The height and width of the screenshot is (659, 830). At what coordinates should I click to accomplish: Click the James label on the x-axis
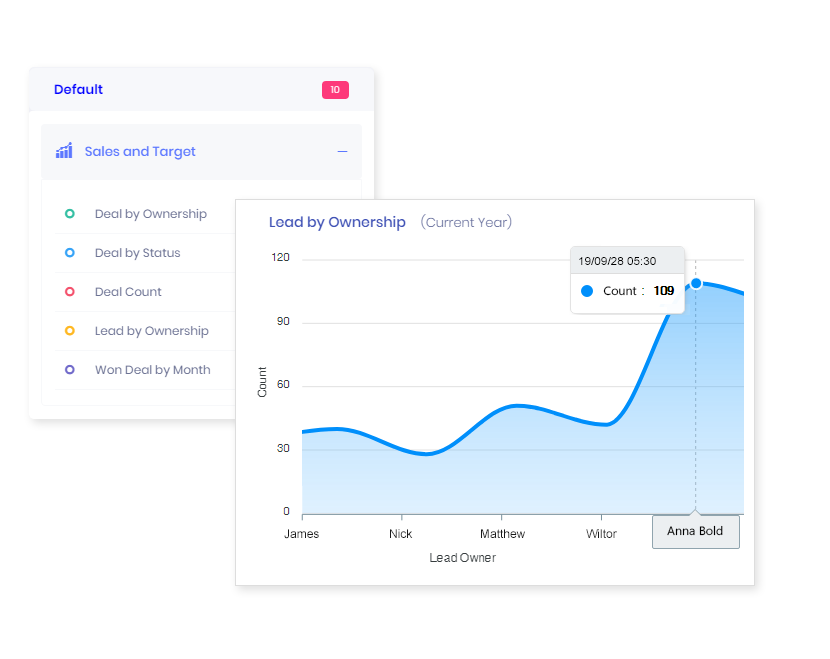point(301,533)
